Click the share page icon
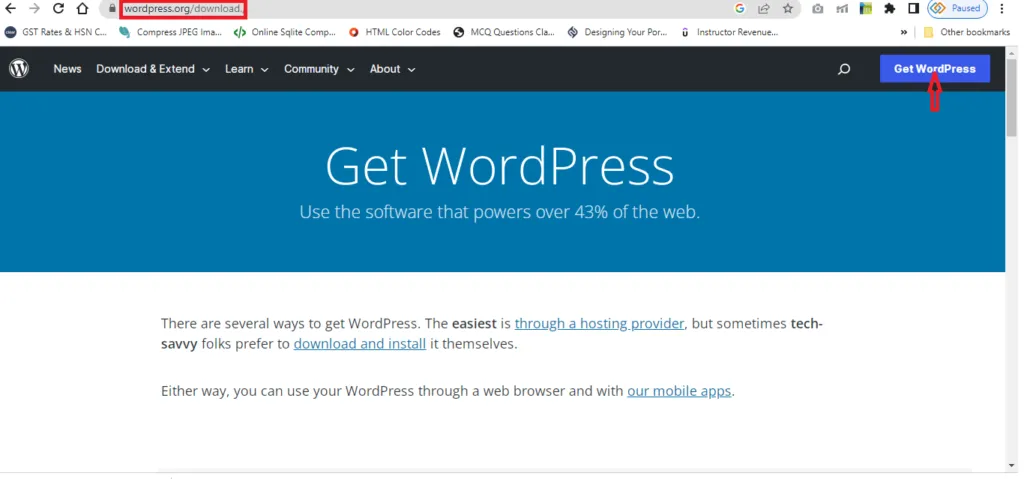The image size is (1024, 479). pyautogui.click(x=763, y=8)
